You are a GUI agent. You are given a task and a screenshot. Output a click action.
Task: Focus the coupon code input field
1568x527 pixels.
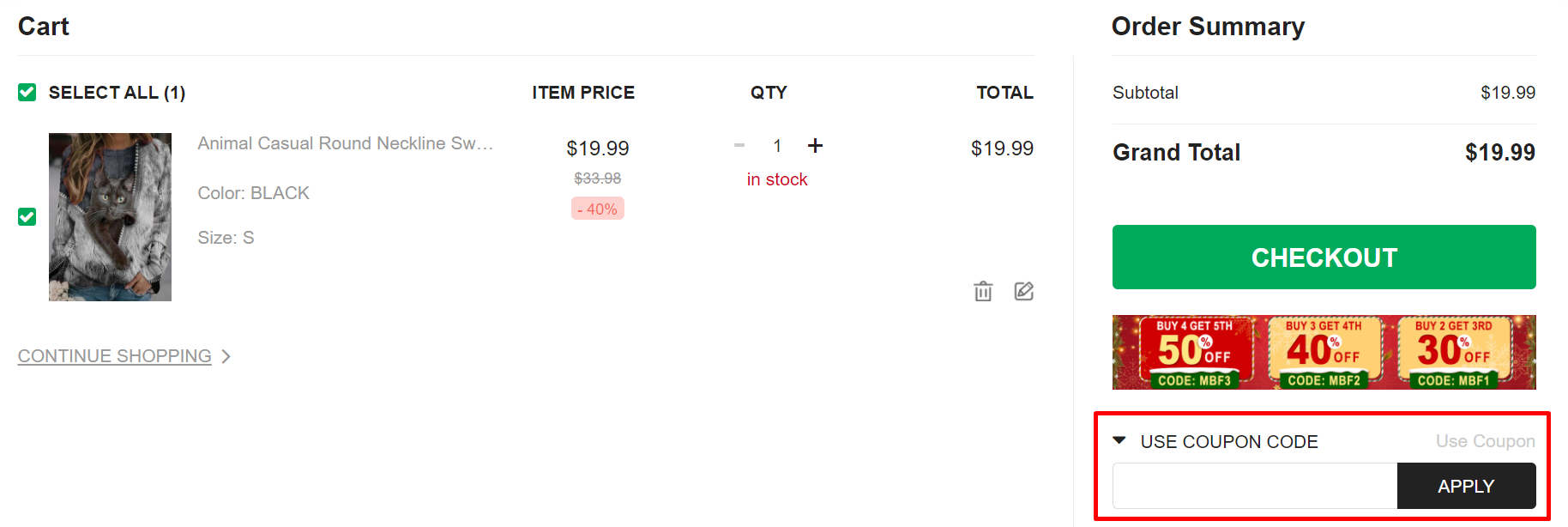[1255, 486]
